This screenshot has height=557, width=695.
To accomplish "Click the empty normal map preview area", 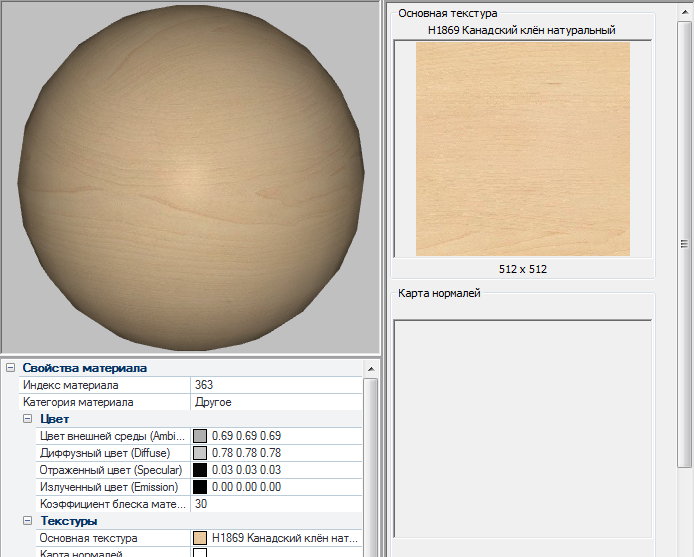I will 523,429.
